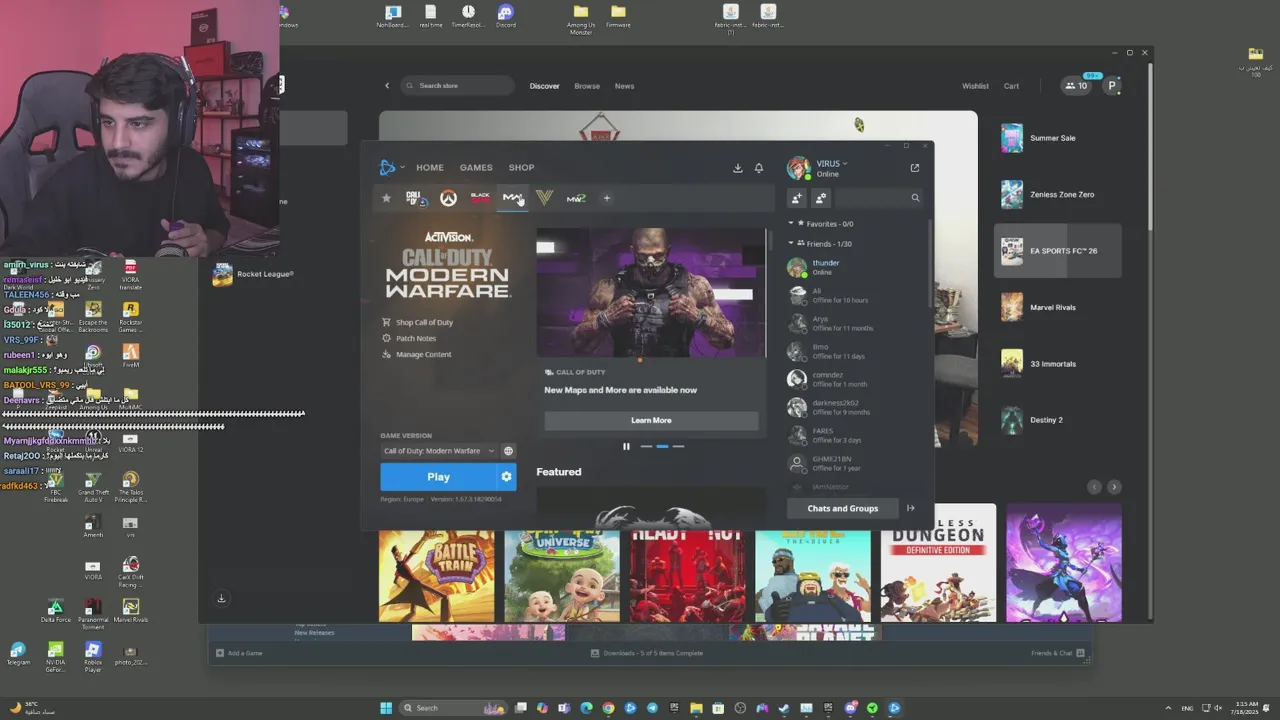Open Epic Wishlist
Viewport: 1280px width, 720px height.
[x=975, y=86]
